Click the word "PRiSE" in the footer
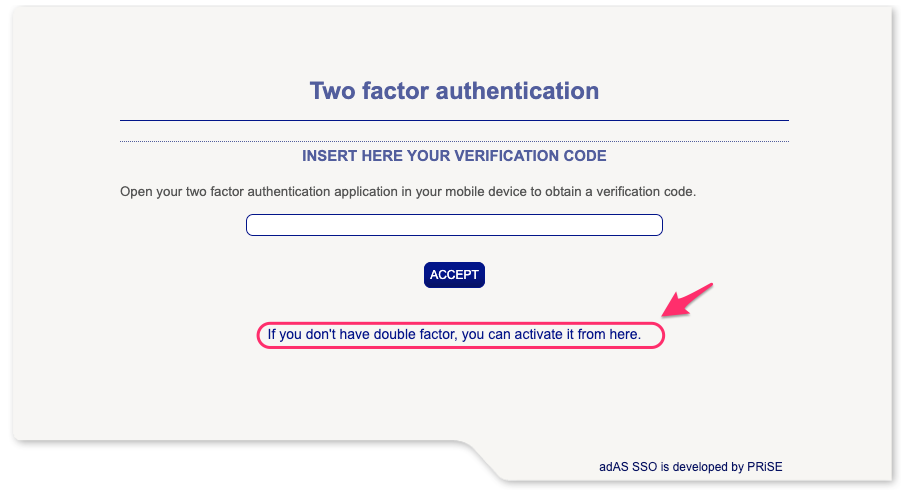 (776, 466)
